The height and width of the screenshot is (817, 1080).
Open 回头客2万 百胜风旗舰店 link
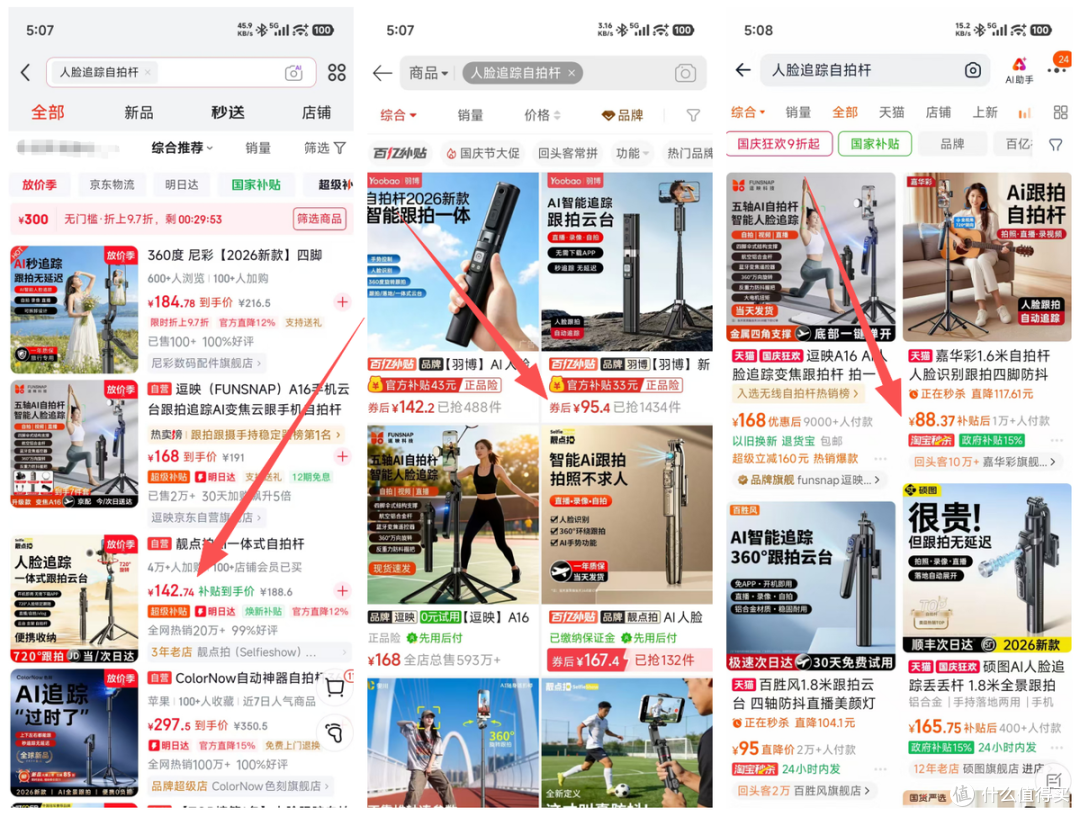click(804, 791)
